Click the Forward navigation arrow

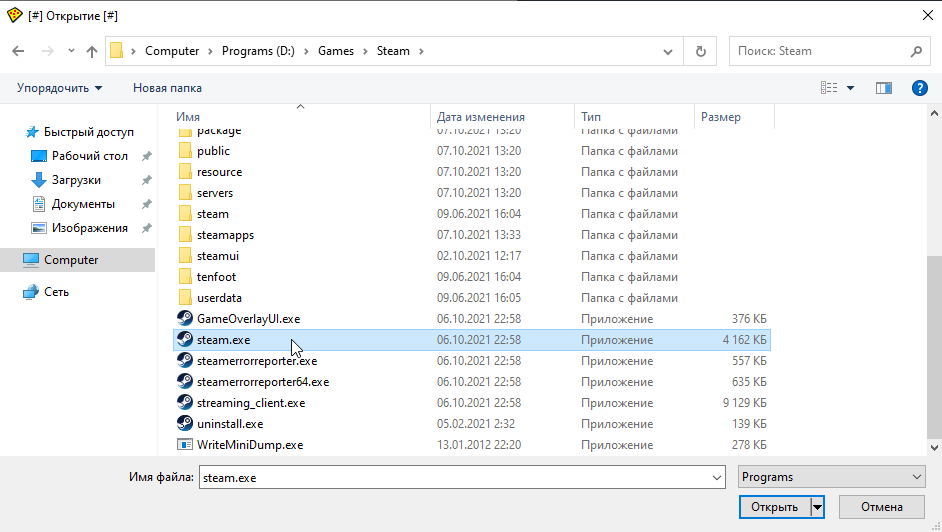[47, 51]
